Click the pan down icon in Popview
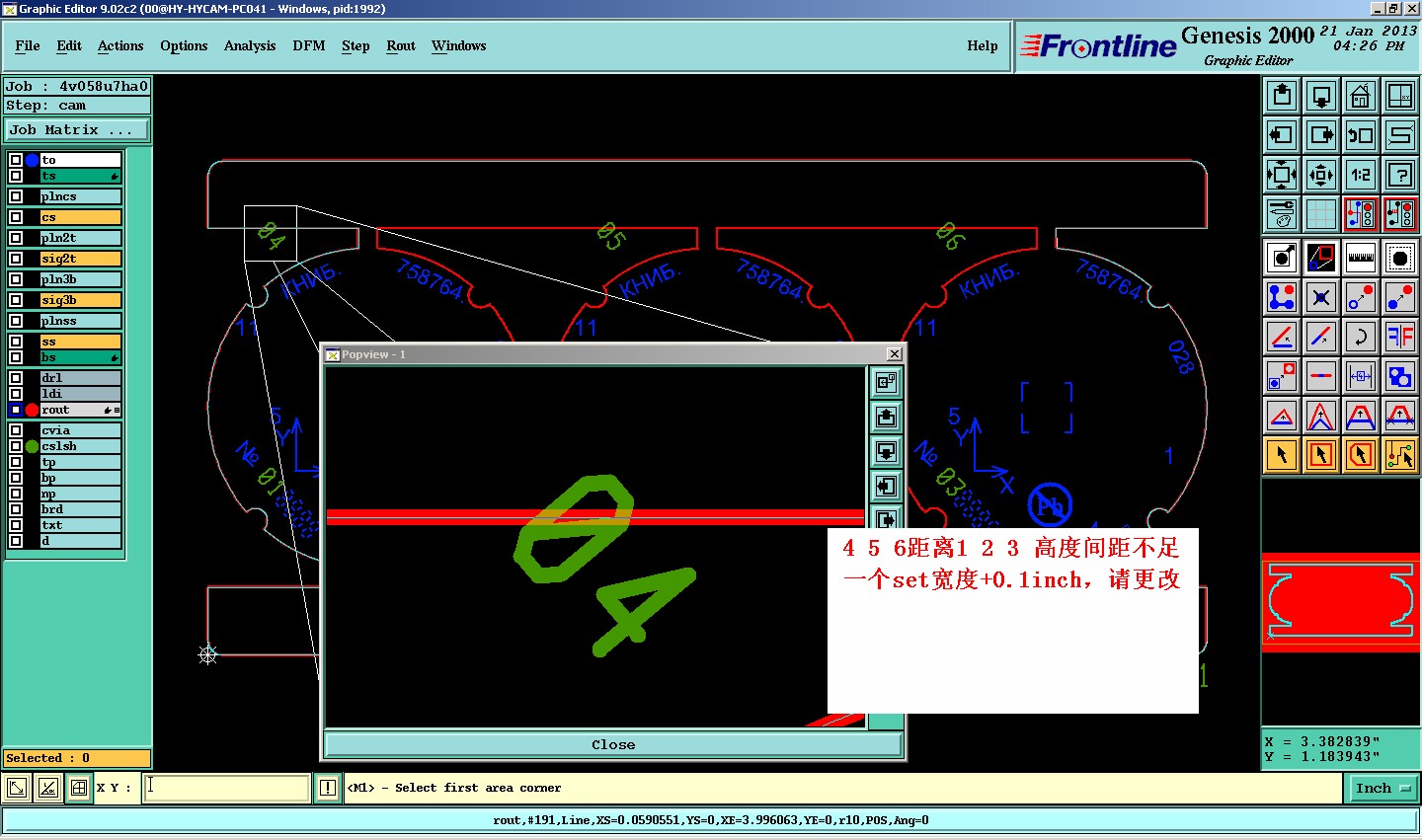 pyautogui.click(x=886, y=452)
